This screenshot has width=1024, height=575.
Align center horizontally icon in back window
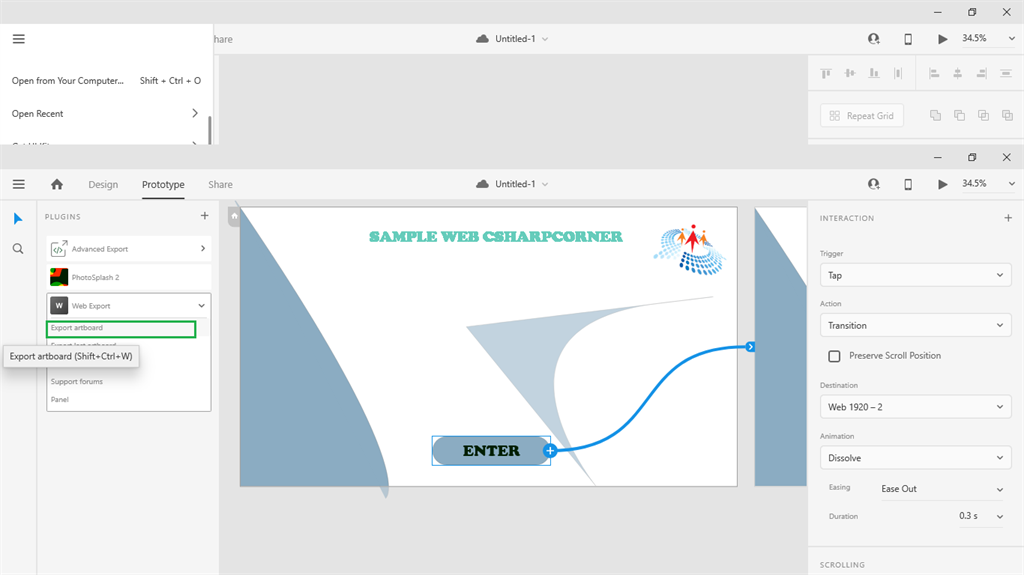[x=957, y=73]
